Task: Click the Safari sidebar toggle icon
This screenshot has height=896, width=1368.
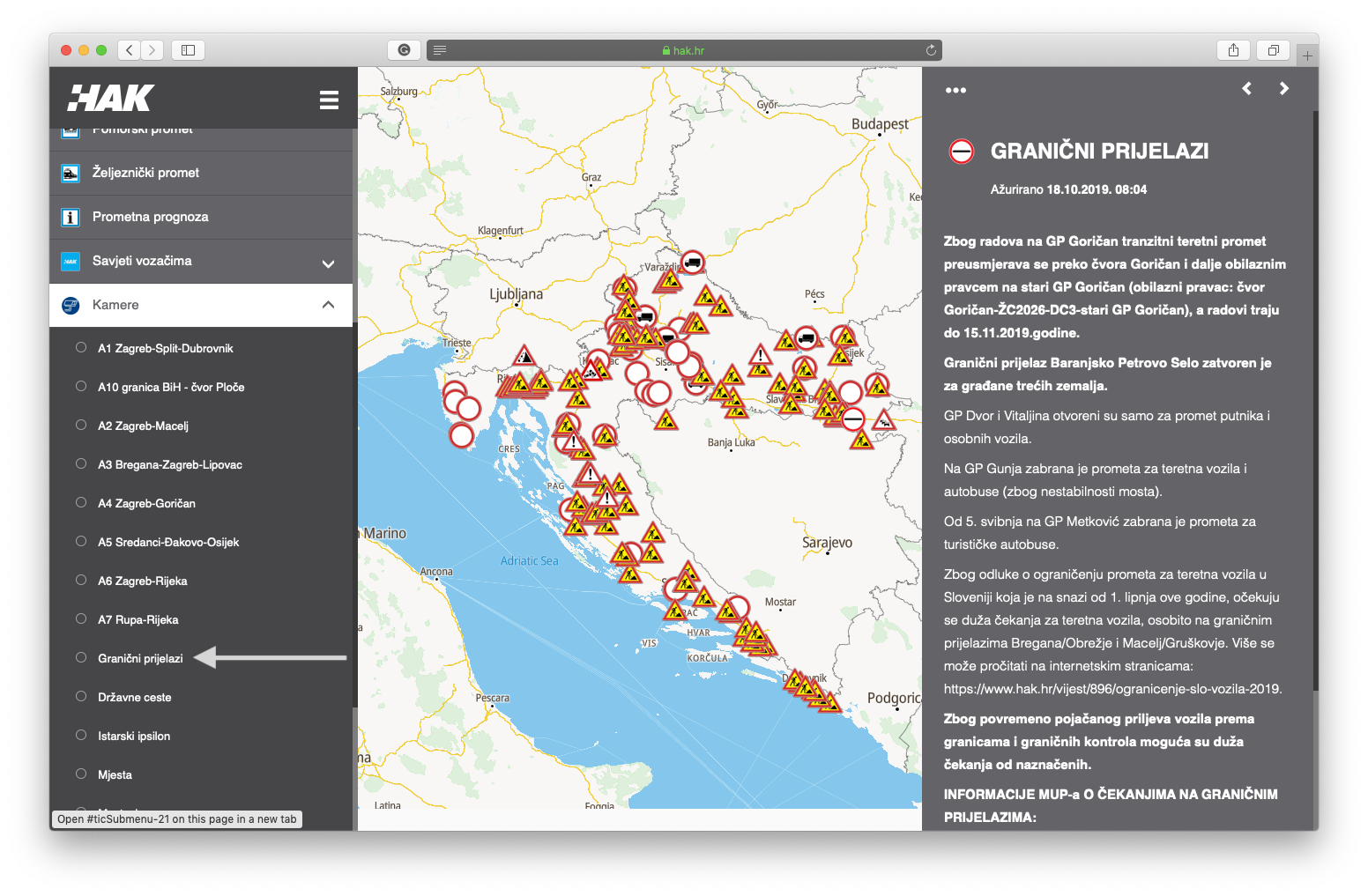Action: click(188, 50)
